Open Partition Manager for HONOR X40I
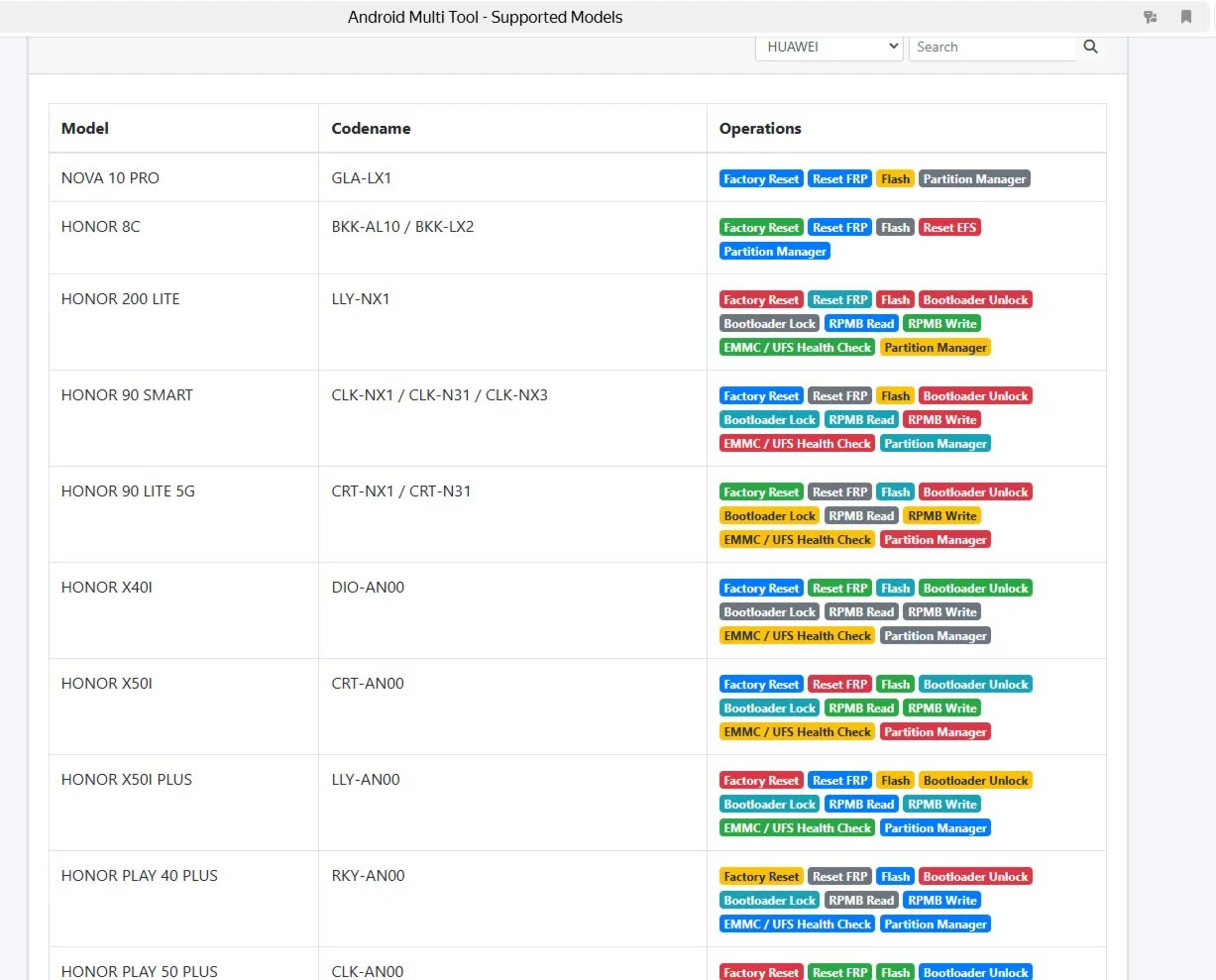Screen dimensions: 1216x980 pos(936,636)
